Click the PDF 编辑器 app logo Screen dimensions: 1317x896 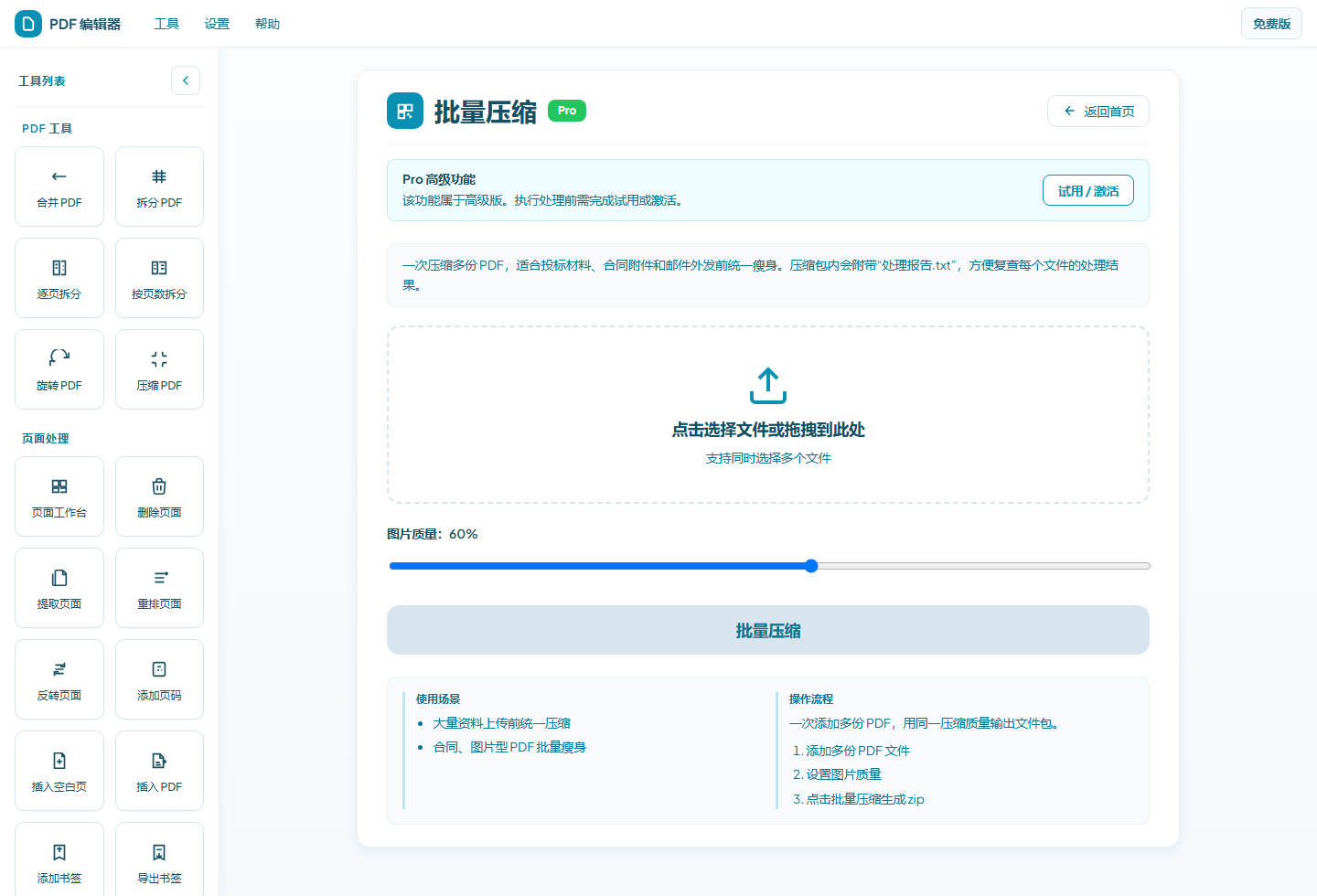(28, 24)
